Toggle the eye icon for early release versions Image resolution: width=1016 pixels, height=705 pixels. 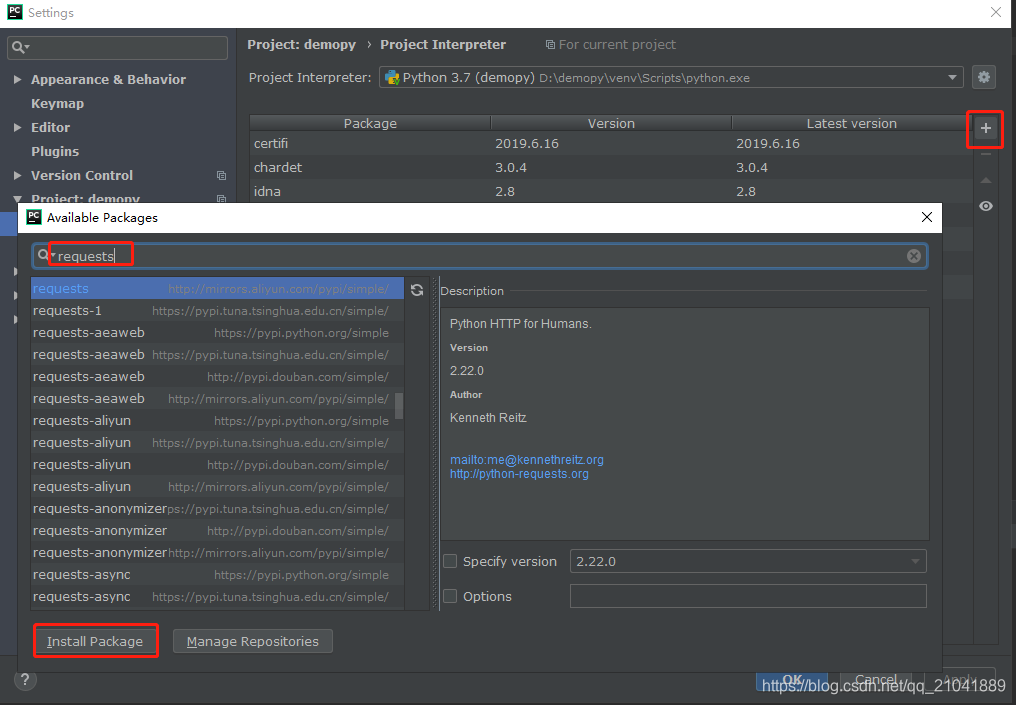pyautogui.click(x=985, y=205)
